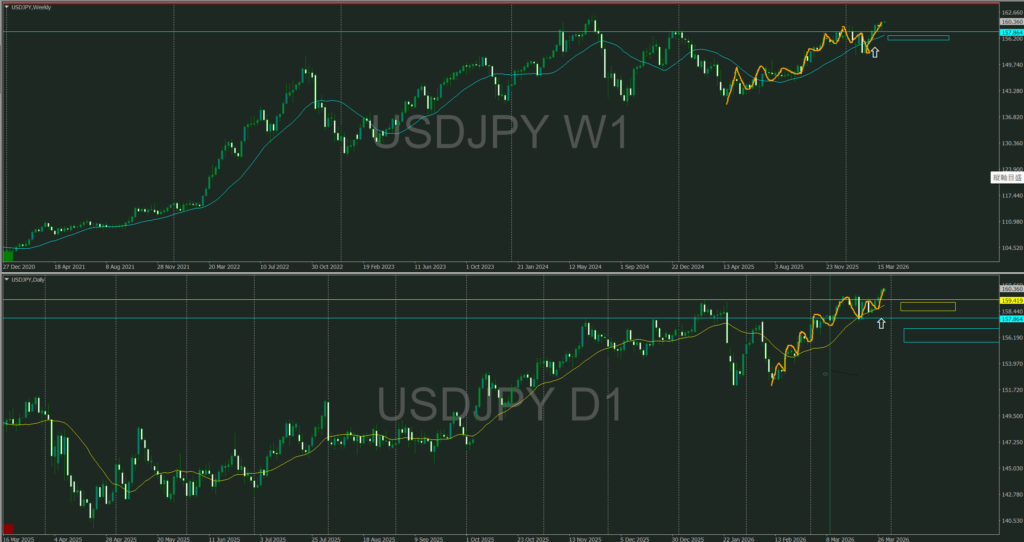The image size is (1024, 542).
Task: Click the red square in daily chart corner
Action: (9, 527)
